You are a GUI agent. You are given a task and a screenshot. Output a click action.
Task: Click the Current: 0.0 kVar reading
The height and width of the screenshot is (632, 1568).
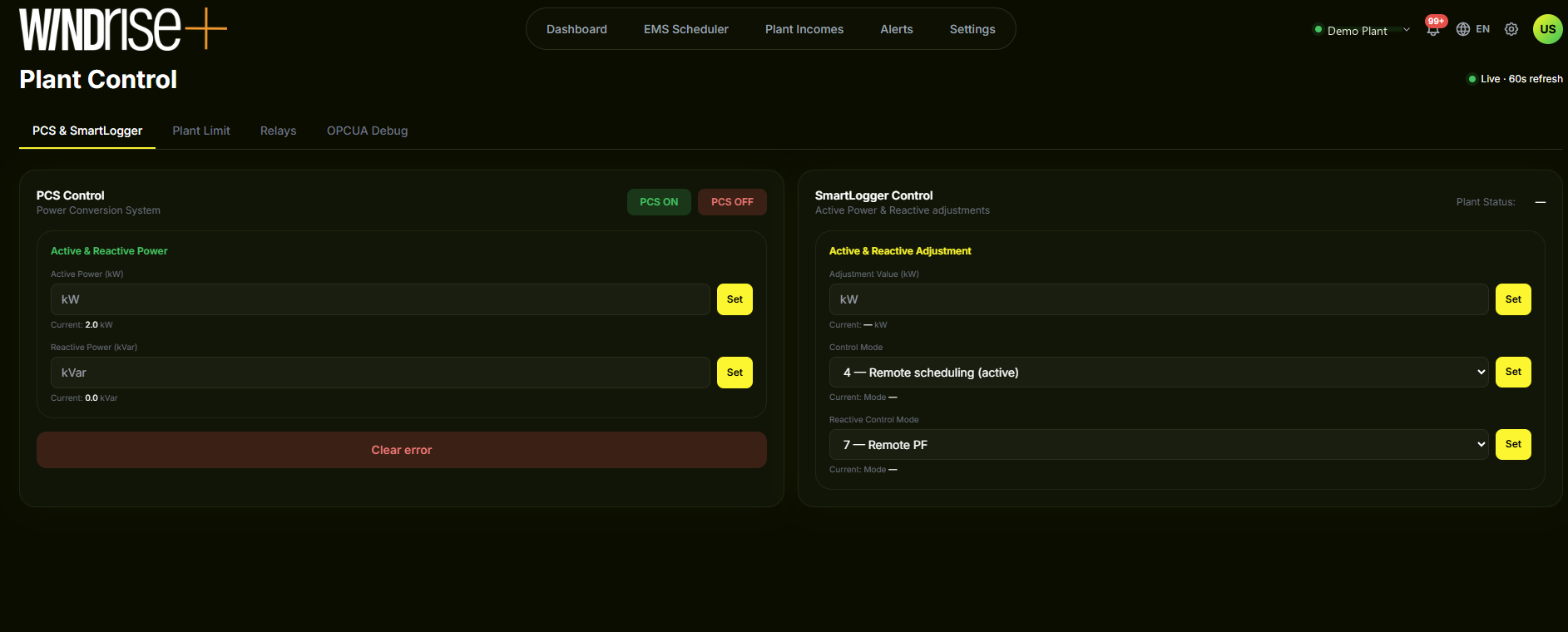(84, 398)
